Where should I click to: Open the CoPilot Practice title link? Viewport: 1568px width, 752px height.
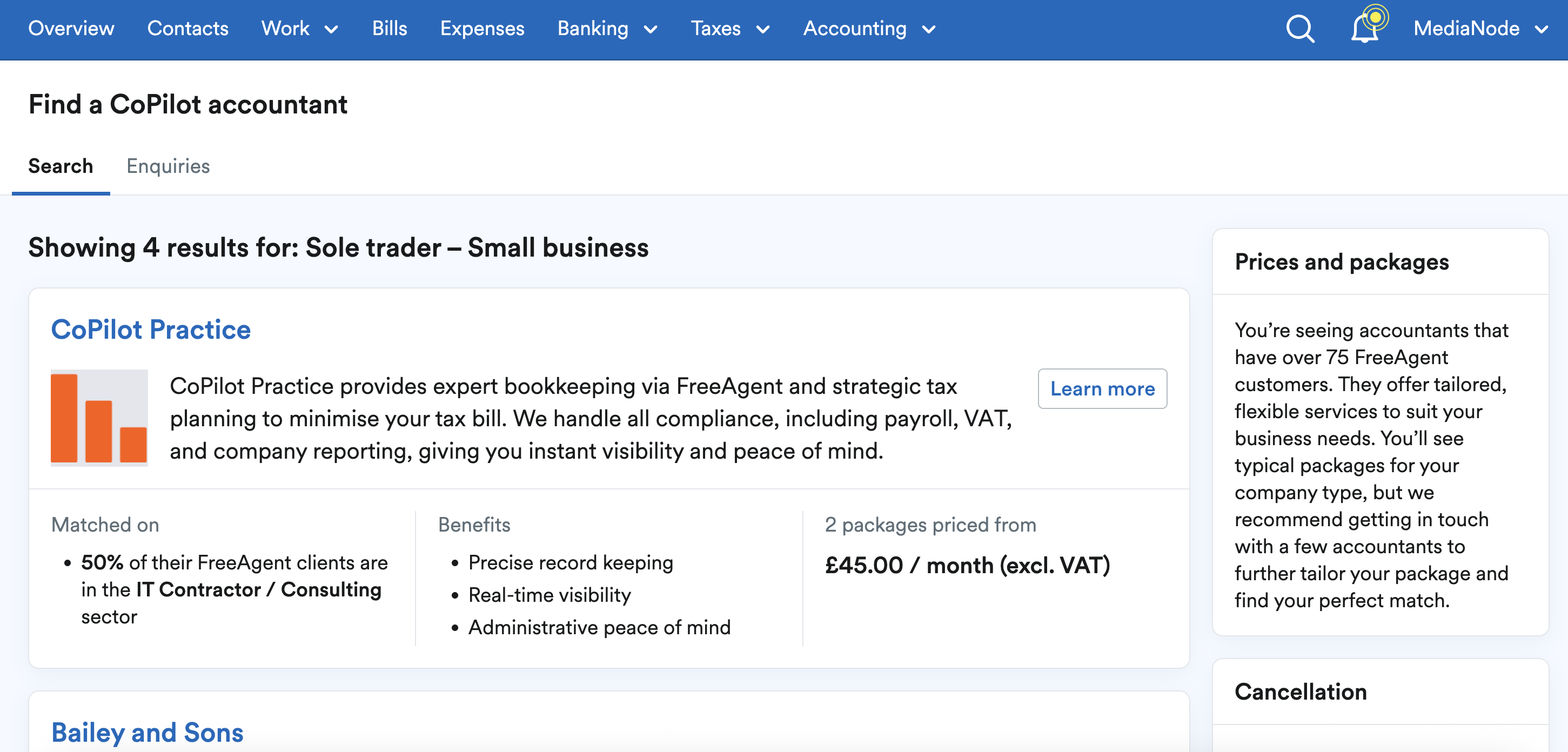click(151, 329)
